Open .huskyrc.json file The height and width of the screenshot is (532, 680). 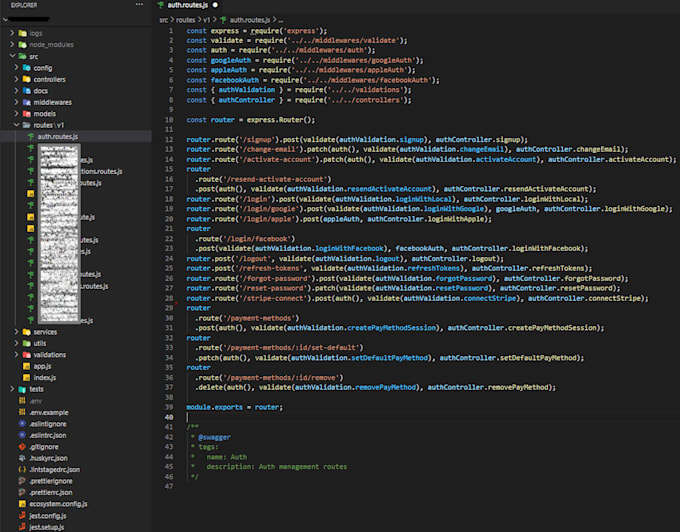tap(48, 458)
